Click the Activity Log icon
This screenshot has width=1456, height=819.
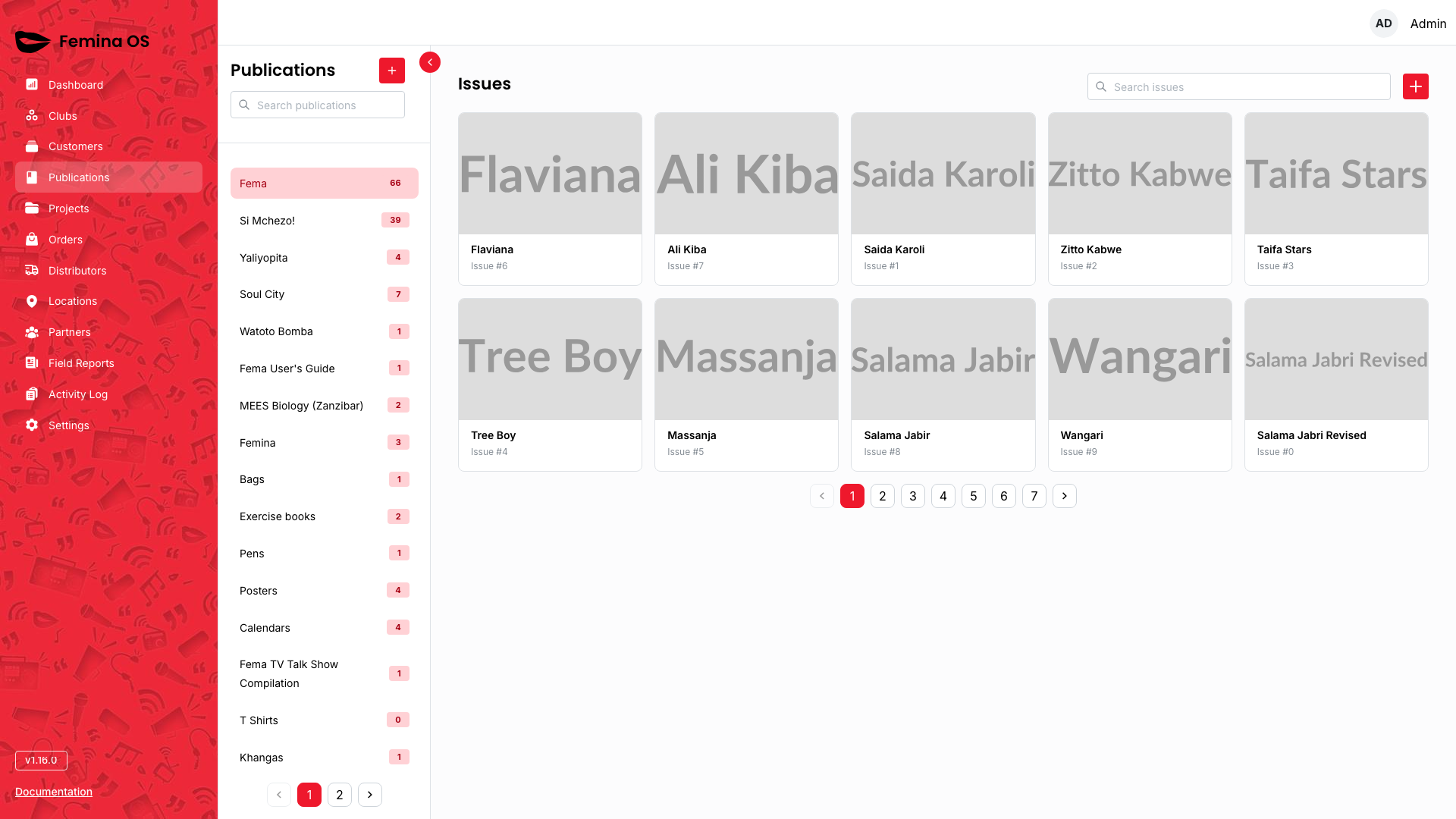(x=32, y=394)
